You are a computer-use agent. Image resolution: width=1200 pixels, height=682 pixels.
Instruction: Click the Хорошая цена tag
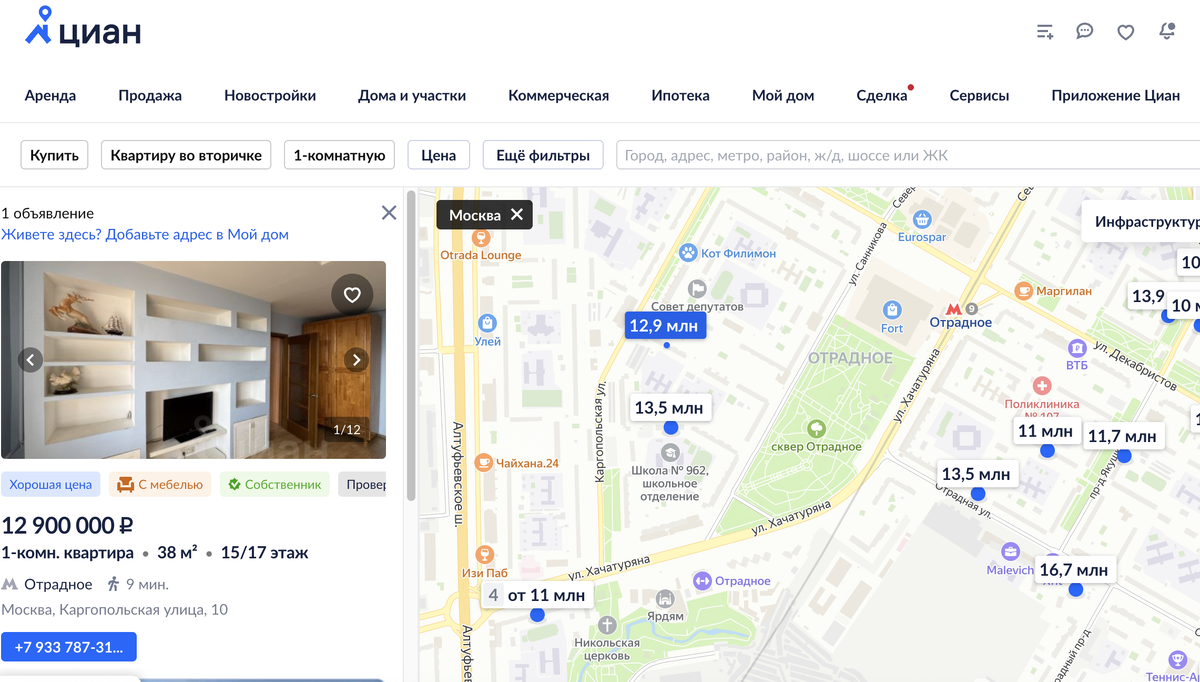click(x=51, y=485)
